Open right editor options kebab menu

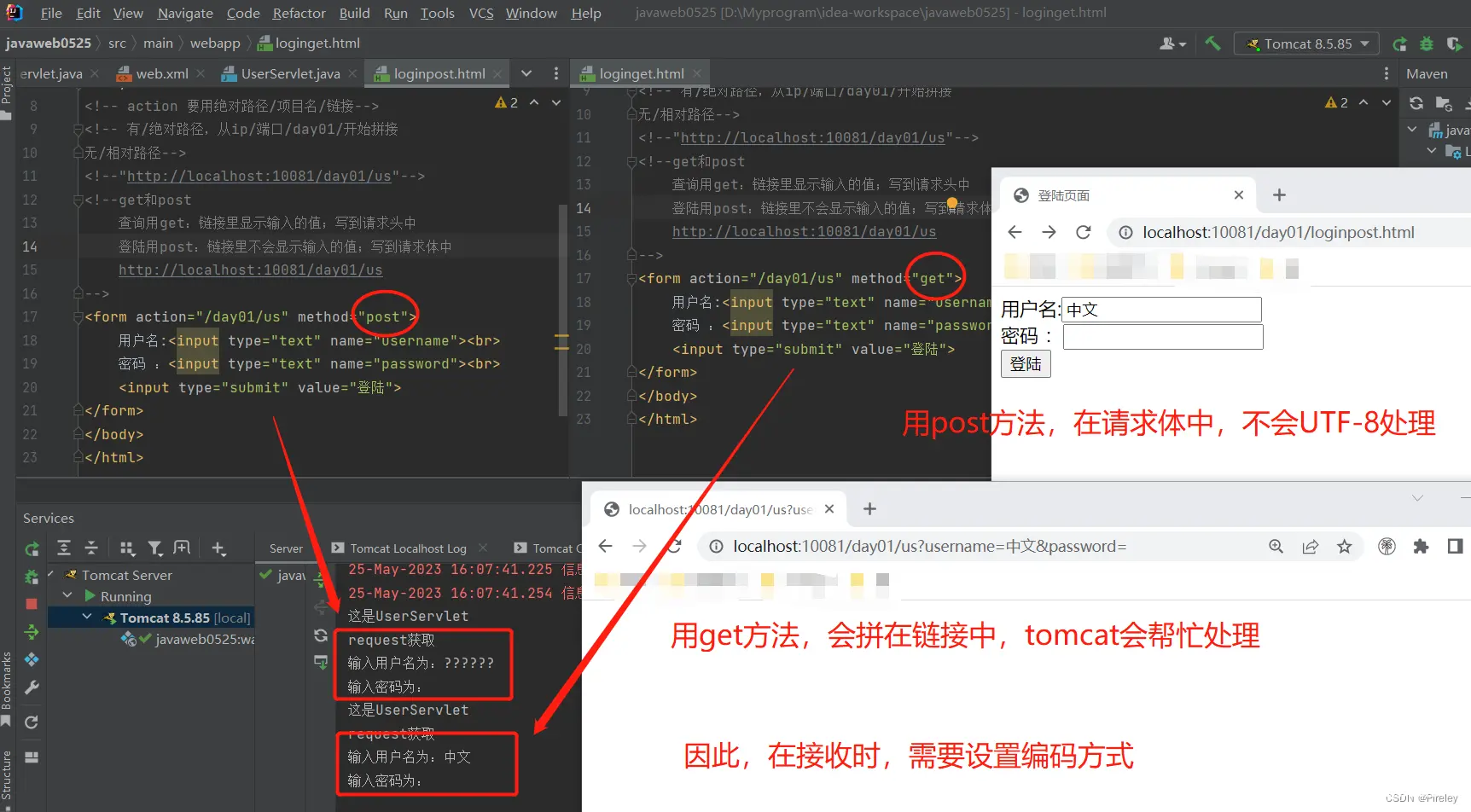[x=1386, y=73]
